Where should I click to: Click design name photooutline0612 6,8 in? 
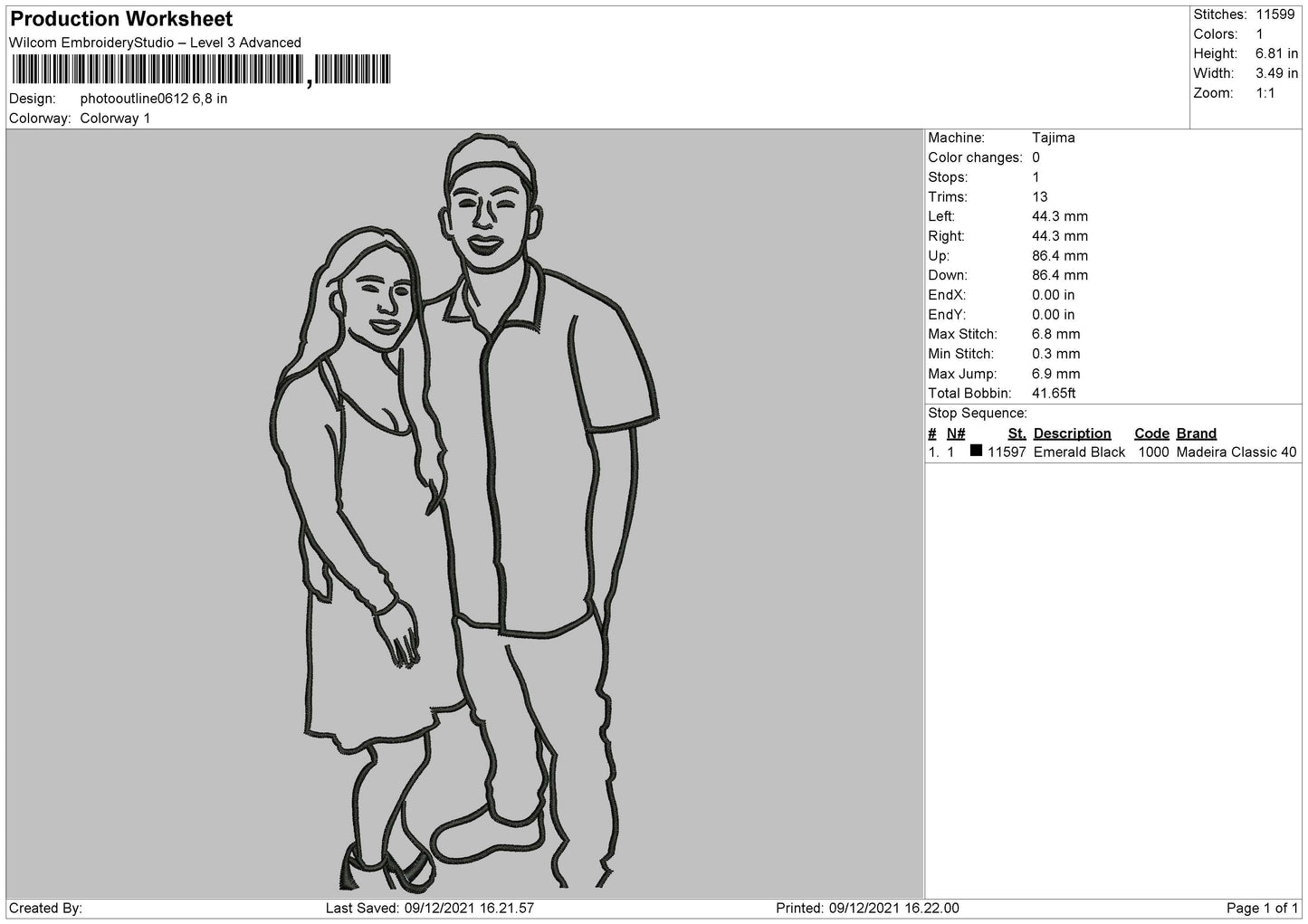pos(154,99)
